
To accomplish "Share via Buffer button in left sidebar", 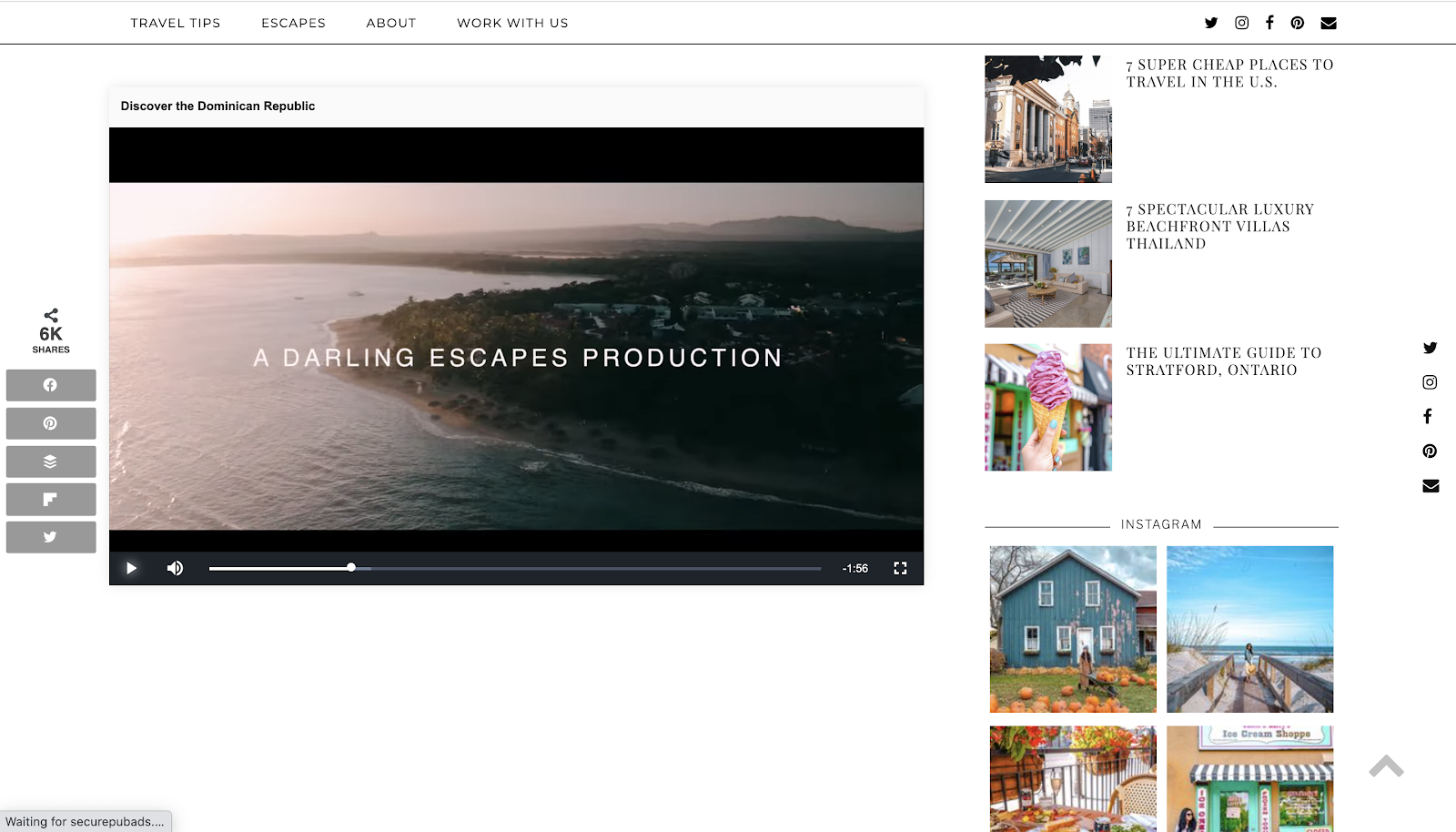I will 51,462.
